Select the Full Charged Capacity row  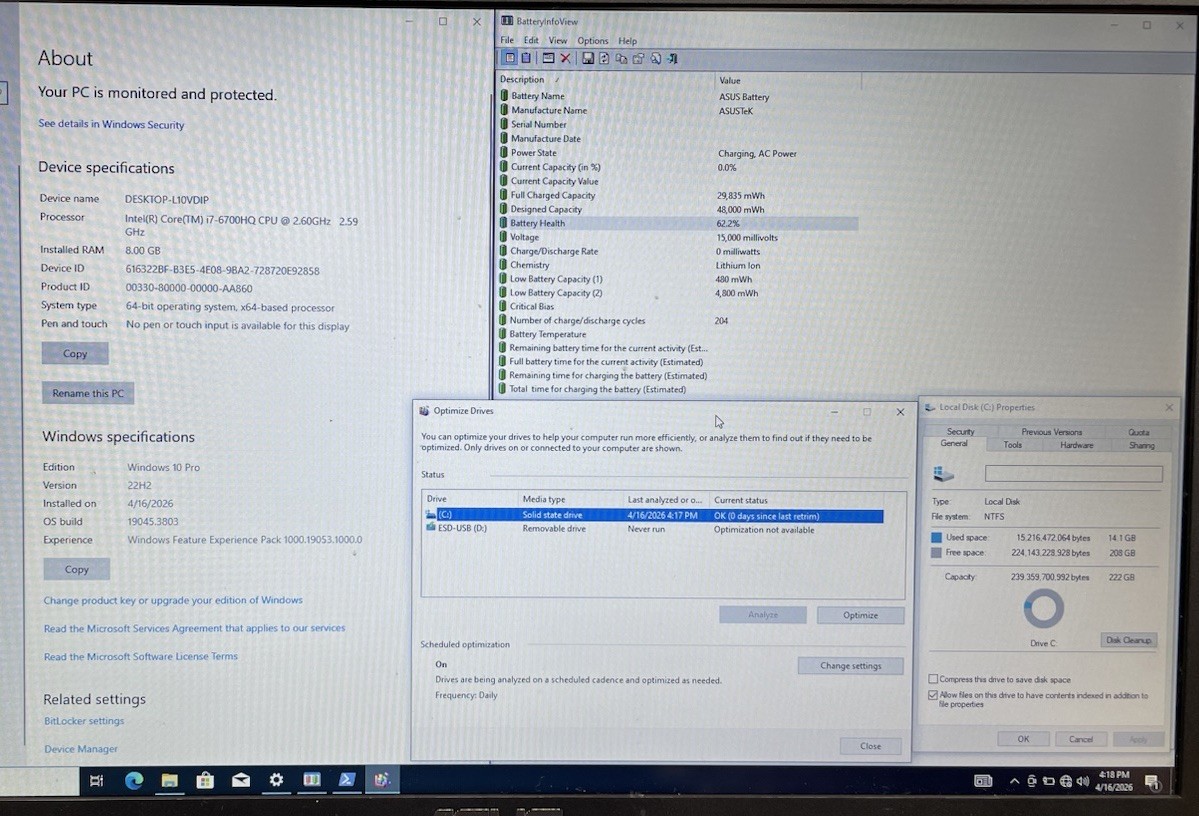677,195
